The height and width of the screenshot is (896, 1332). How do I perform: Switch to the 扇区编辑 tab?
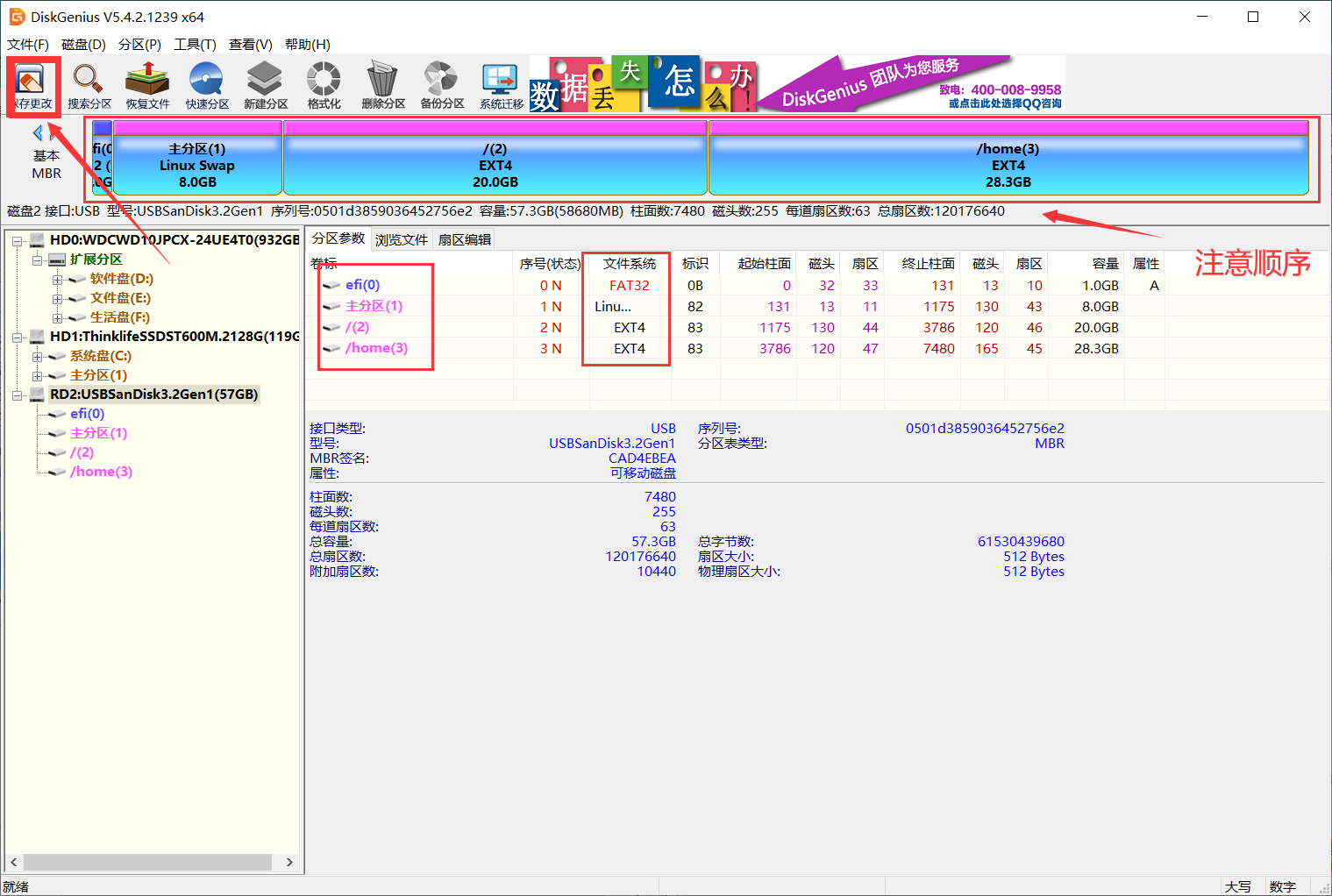pyautogui.click(x=465, y=239)
